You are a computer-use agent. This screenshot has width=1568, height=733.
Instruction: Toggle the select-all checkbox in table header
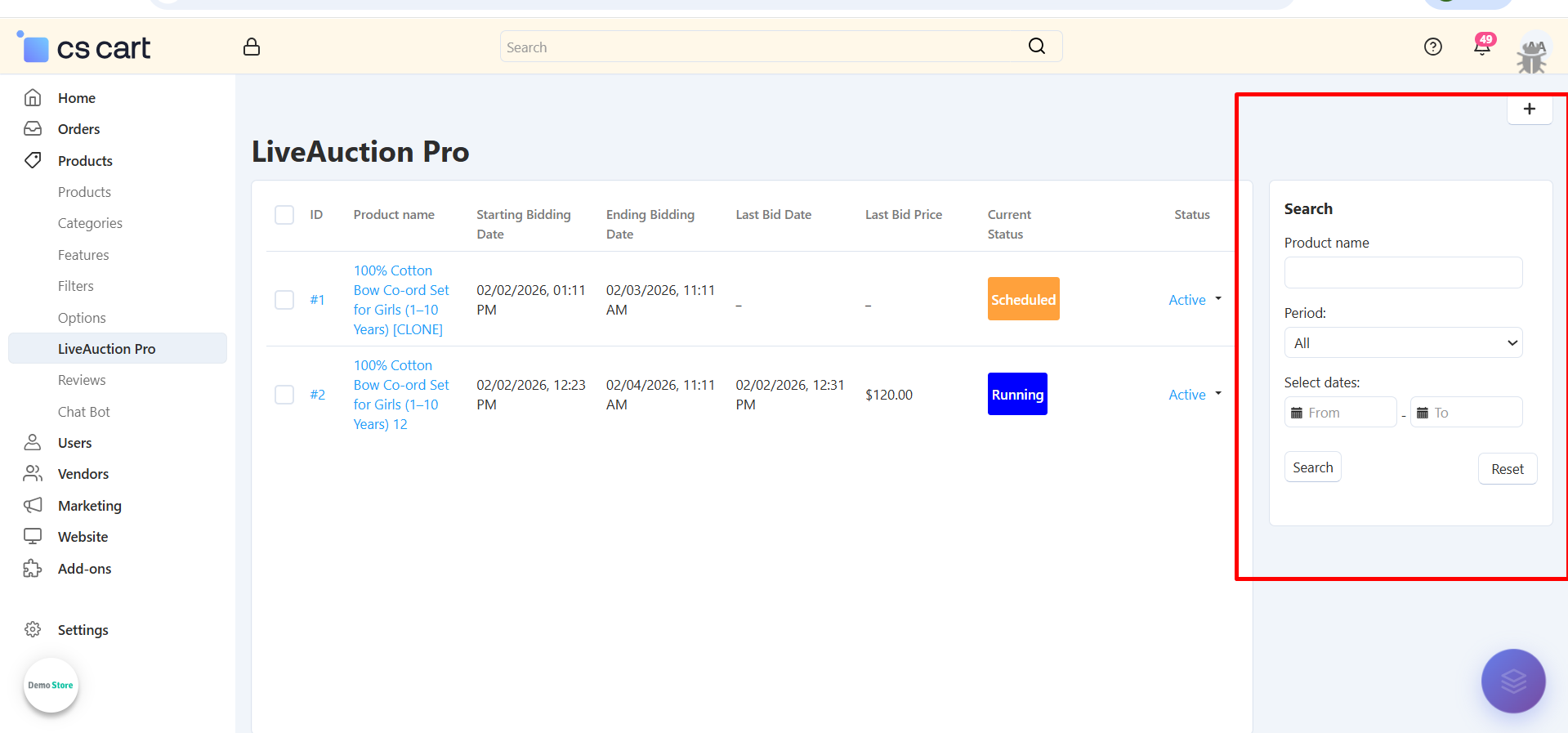(x=284, y=215)
